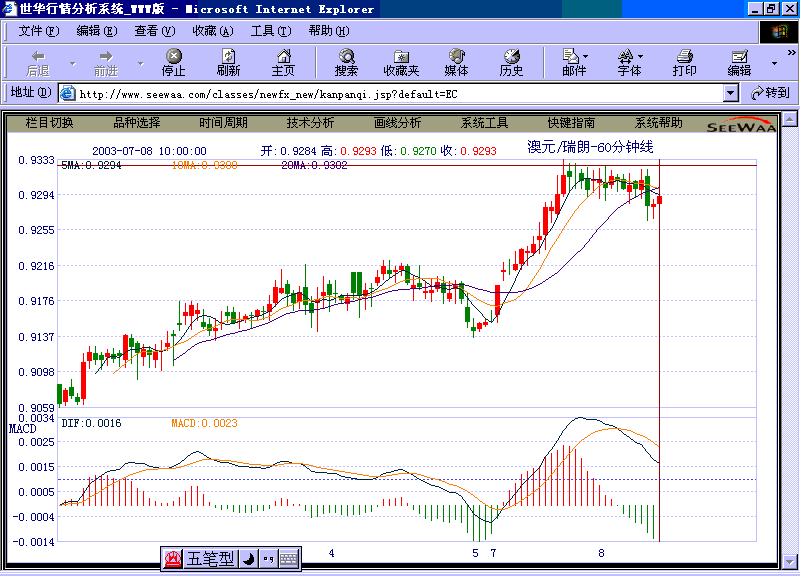Open the 查看(V) menu
Image resolution: width=800 pixels, height=576 pixels.
(155, 31)
